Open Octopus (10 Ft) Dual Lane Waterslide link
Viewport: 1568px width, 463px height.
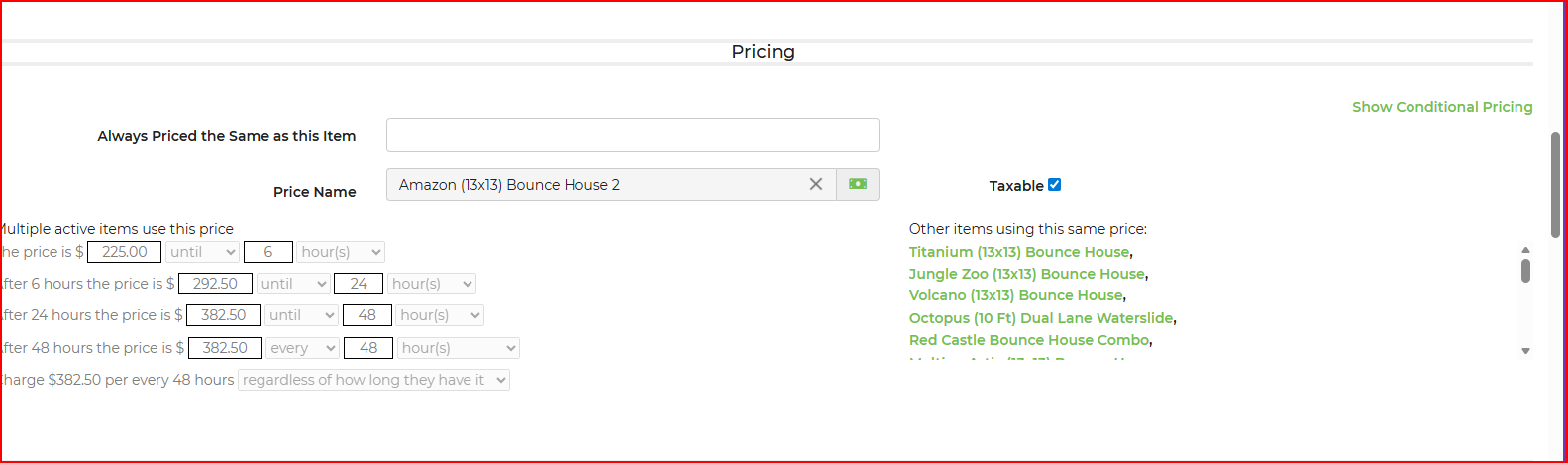pos(1041,318)
